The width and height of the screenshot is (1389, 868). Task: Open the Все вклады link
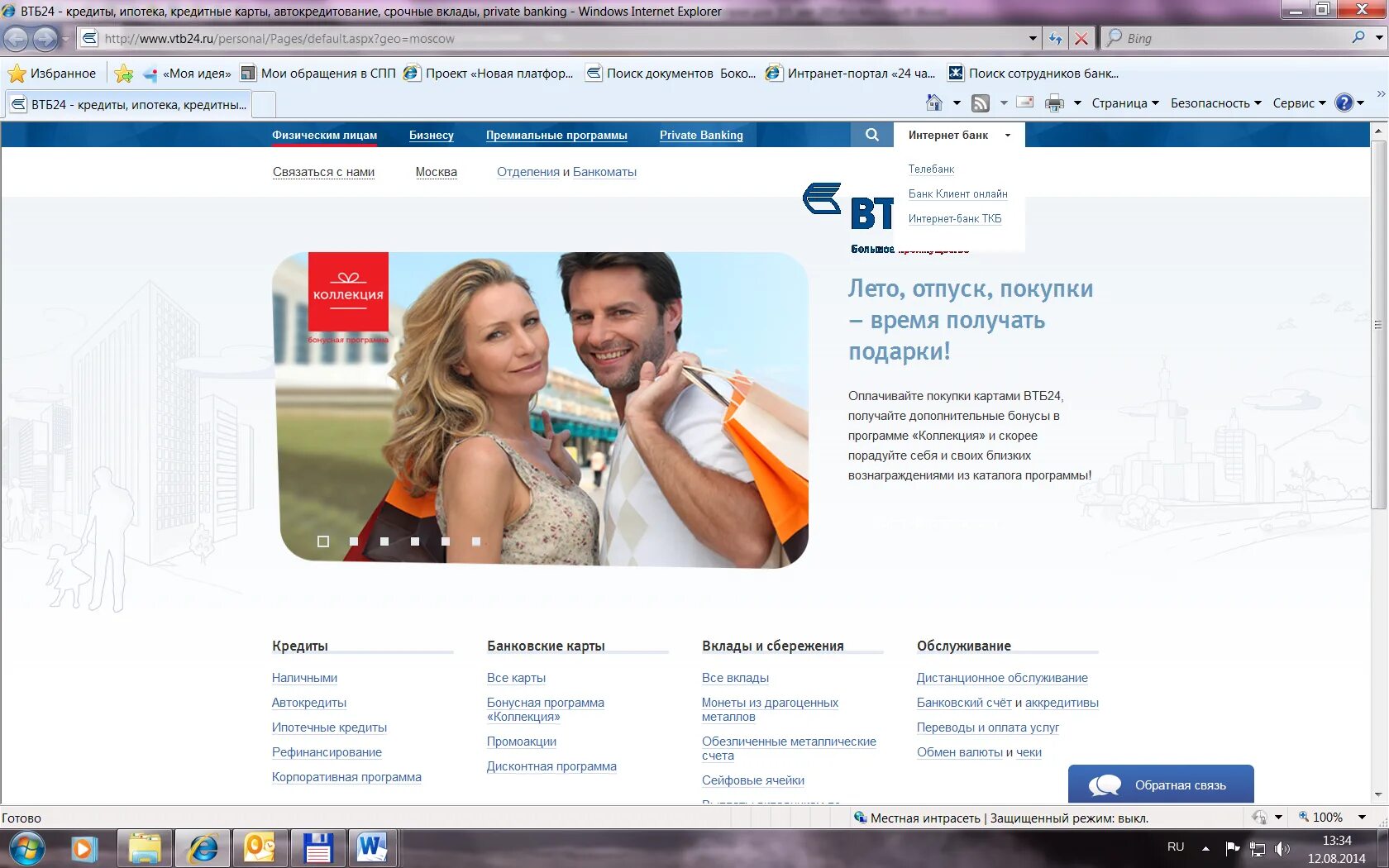(x=735, y=678)
